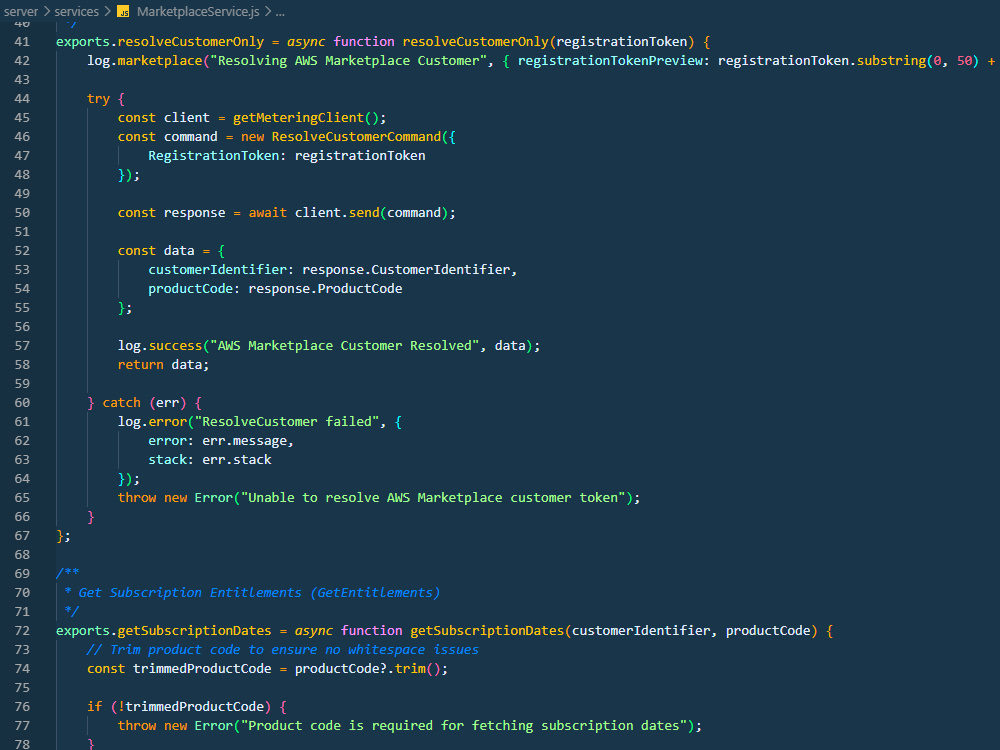Image resolution: width=1000 pixels, height=750 pixels.
Task: Click 'return data;' on line 58
Action: tap(163, 365)
